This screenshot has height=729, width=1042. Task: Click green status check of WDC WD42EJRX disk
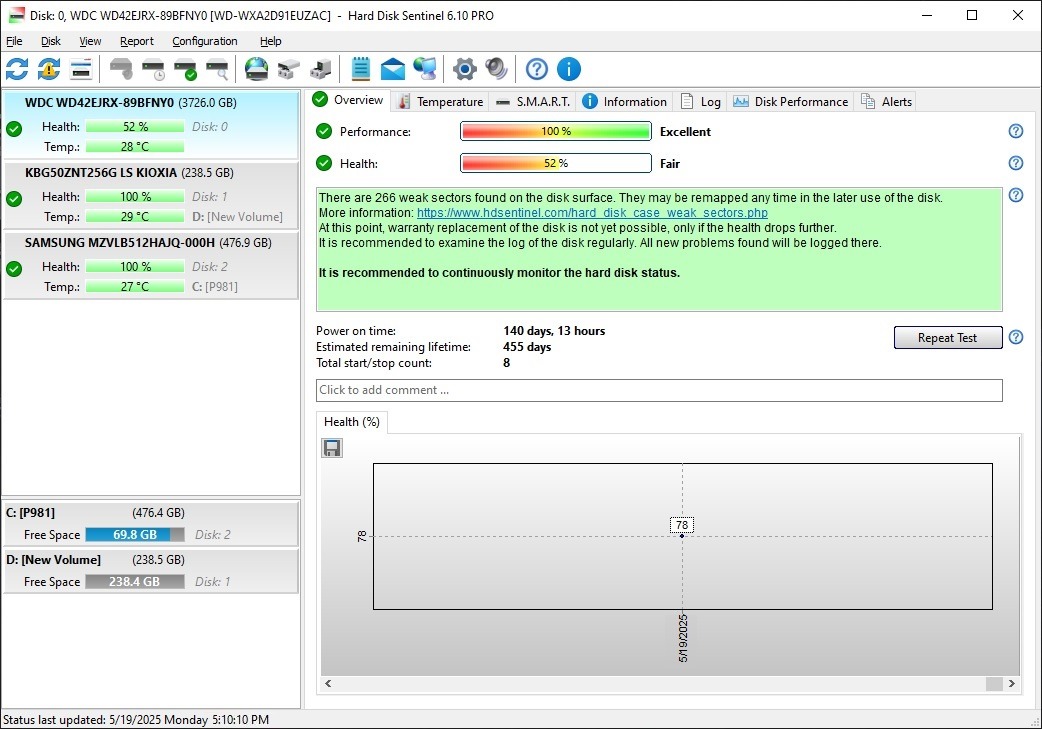pos(14,128)
